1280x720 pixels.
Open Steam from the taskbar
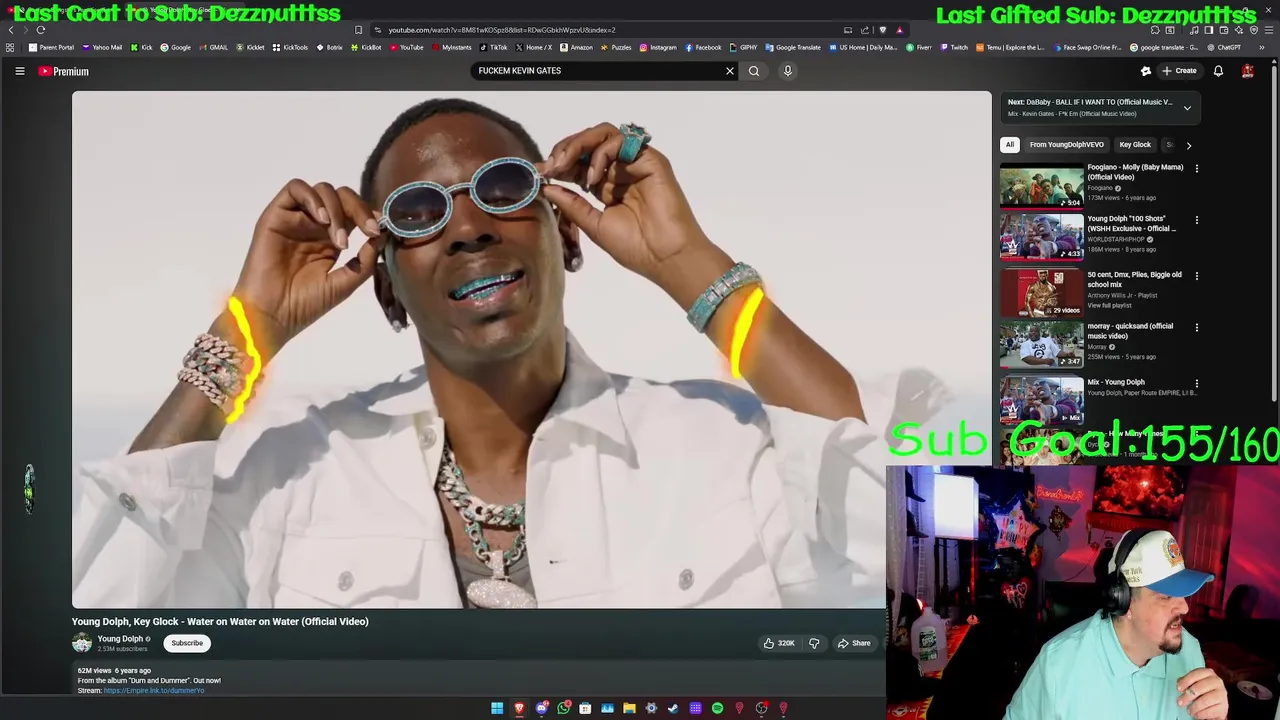(673, 708)
